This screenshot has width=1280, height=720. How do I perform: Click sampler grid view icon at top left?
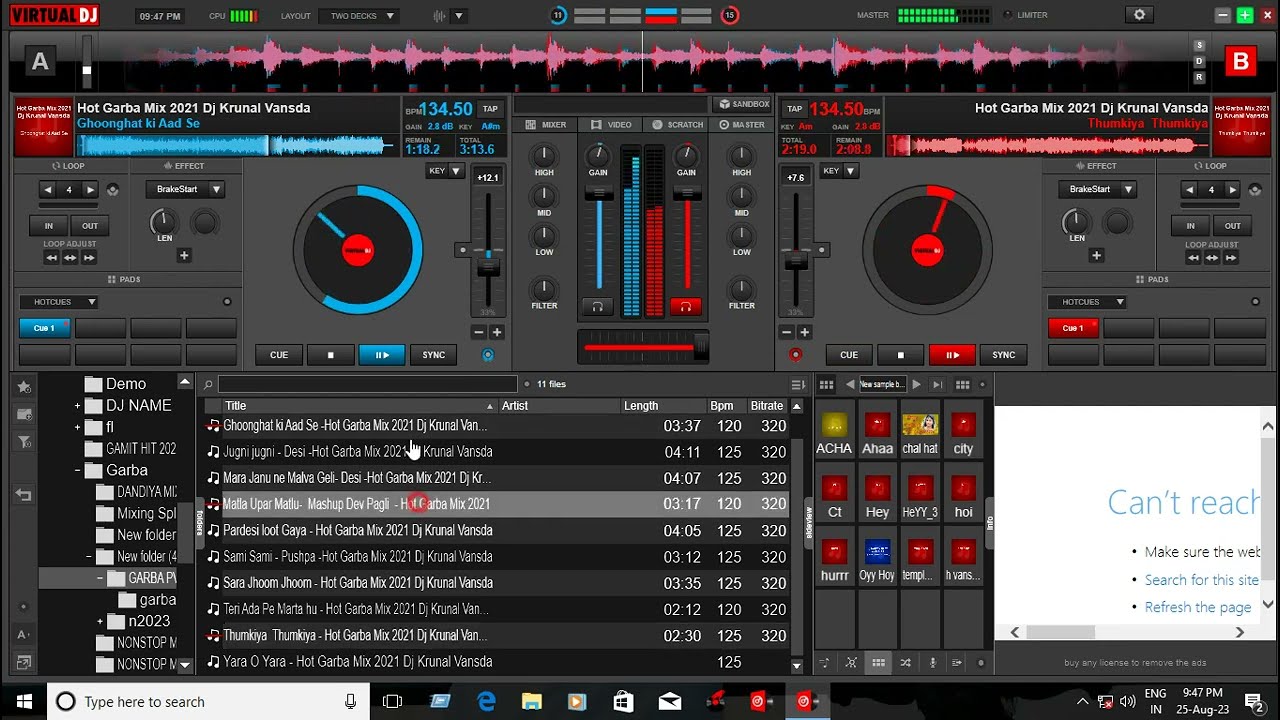pyautogui.click(x=826, y=384)
